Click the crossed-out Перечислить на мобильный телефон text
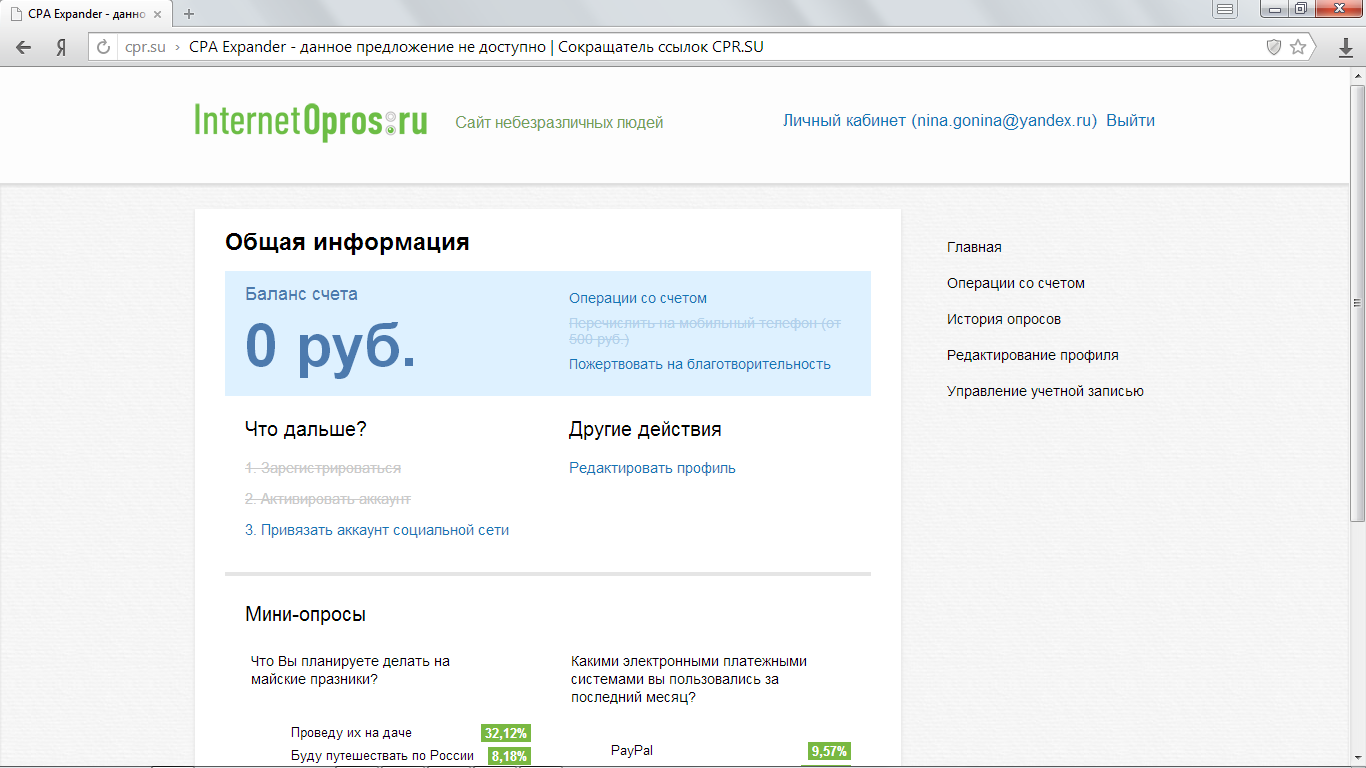1366x768 pixels. pos(705,331)
